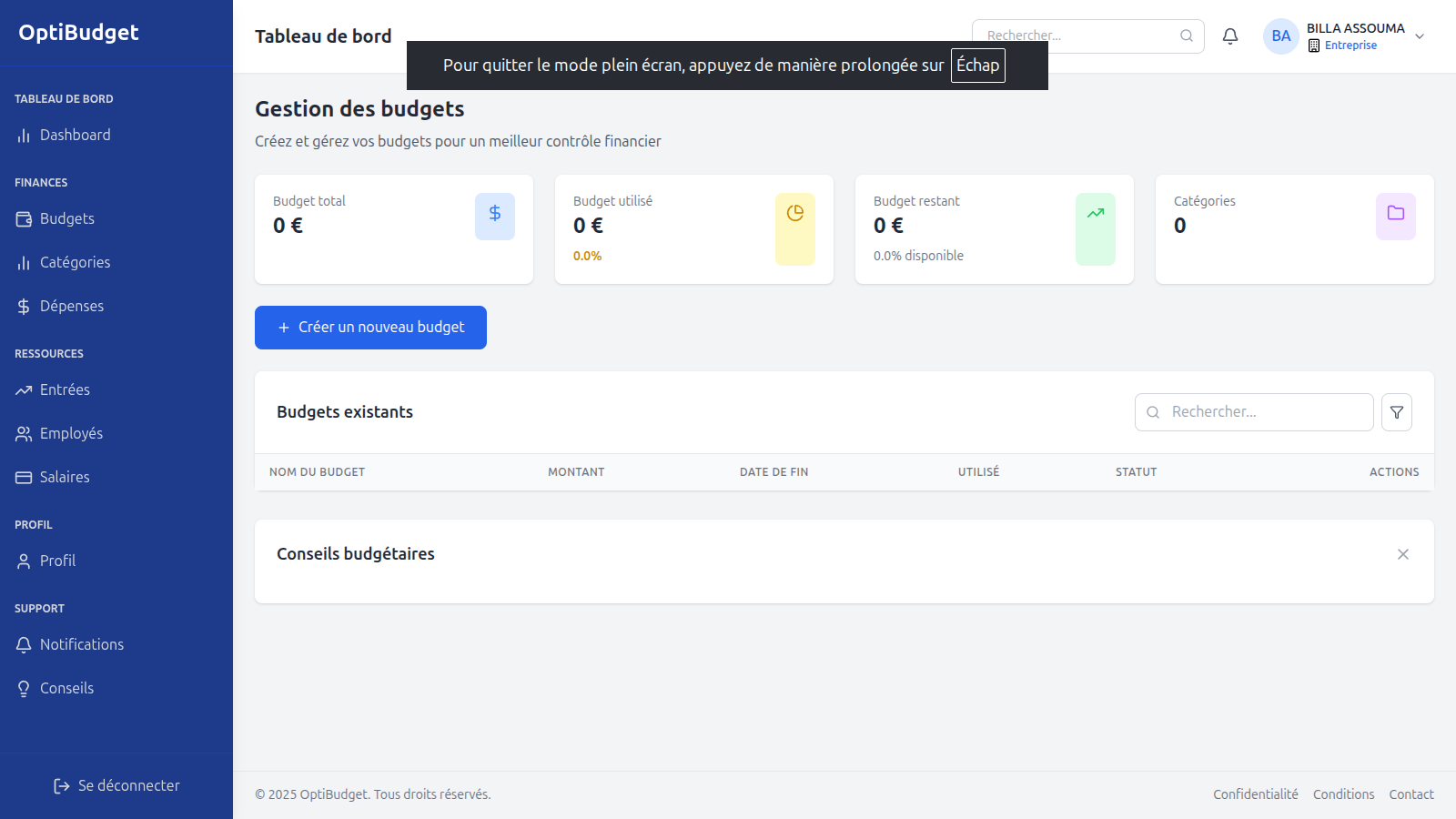
Task: Go to Catégories in the sidebar
Action: pyautogui.click(x=75, y=262)
